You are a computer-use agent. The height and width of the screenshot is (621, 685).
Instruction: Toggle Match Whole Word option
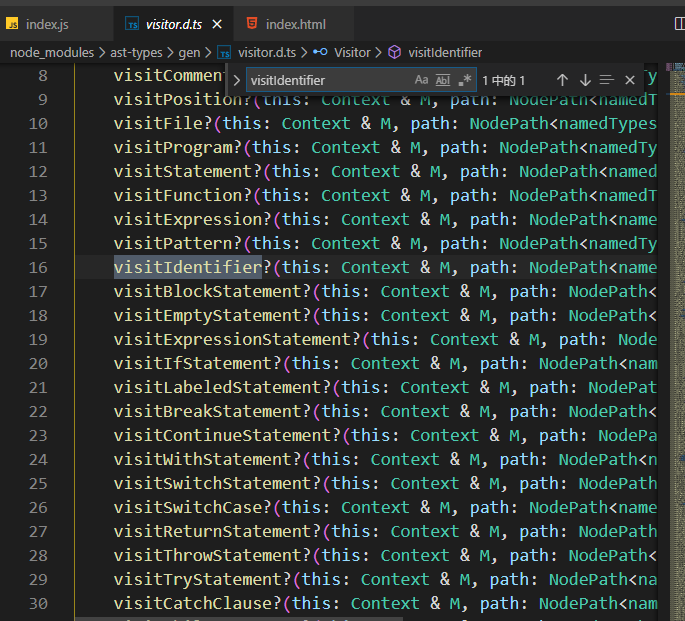[443, 80]
